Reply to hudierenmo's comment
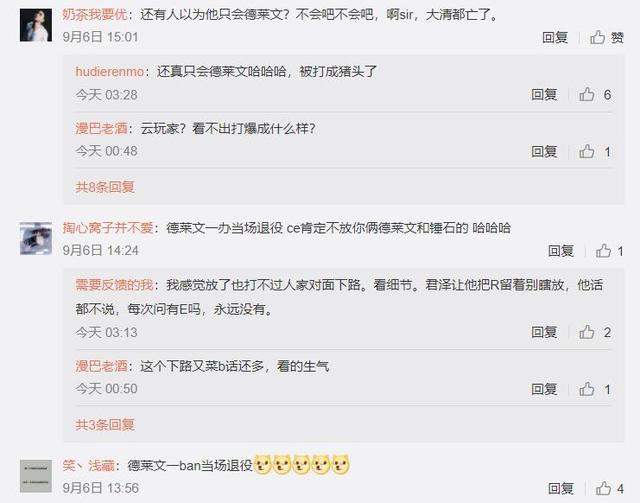This screenshot has width=640, height=503. (544, 95)
